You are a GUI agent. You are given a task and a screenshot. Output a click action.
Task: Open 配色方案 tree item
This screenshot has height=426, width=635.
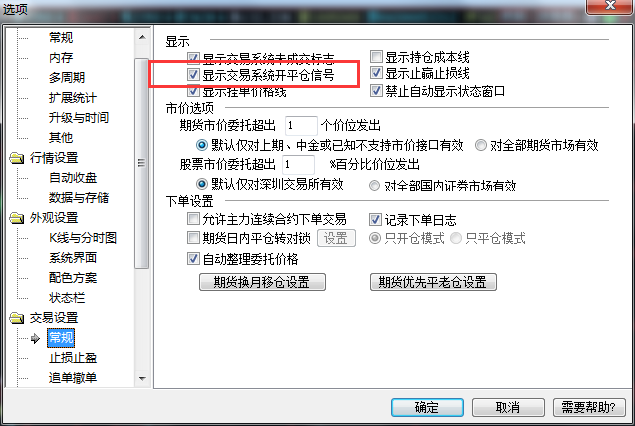pos(73,278)
